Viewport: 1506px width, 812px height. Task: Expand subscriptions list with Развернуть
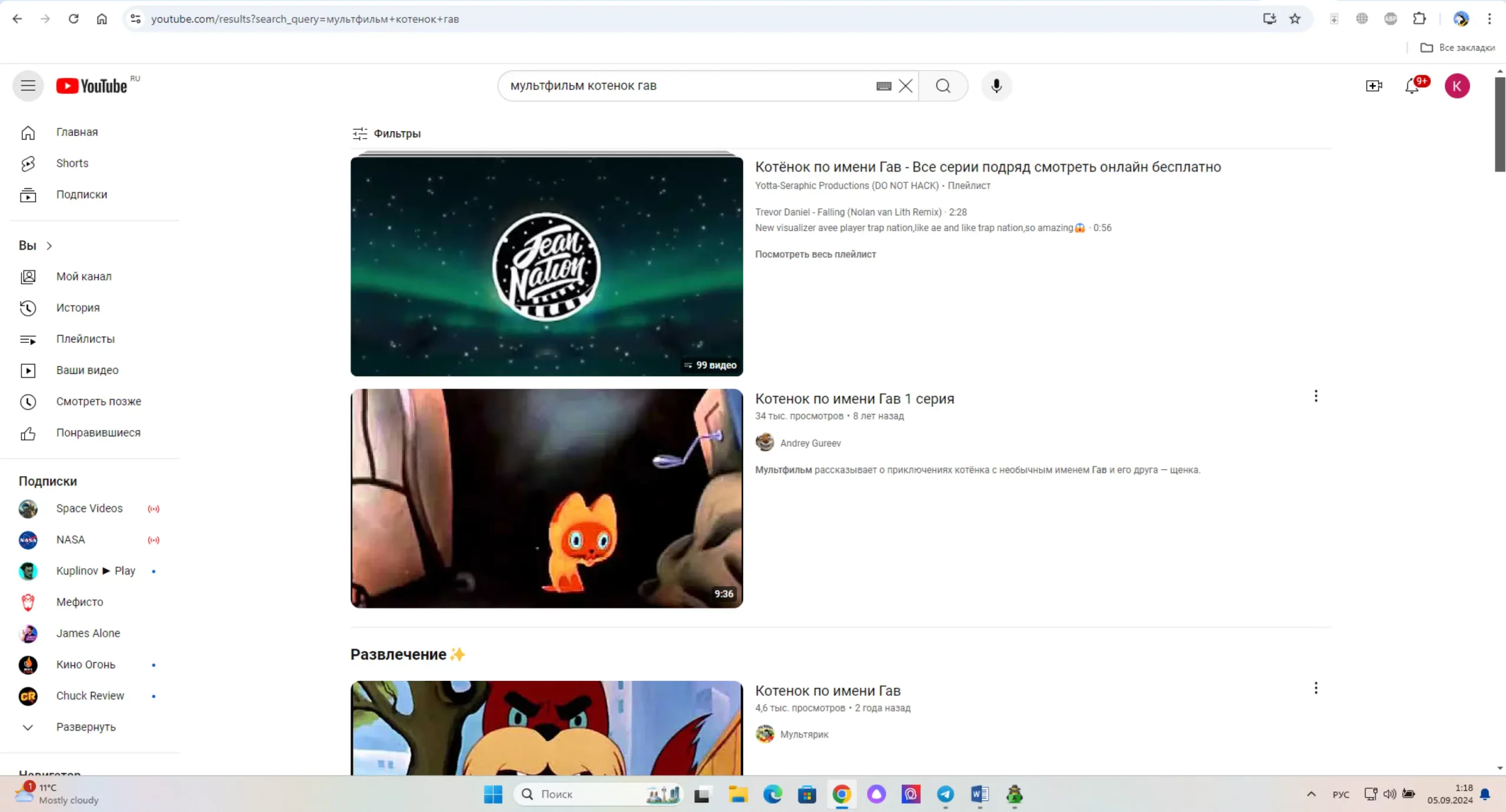pos(85,727)
